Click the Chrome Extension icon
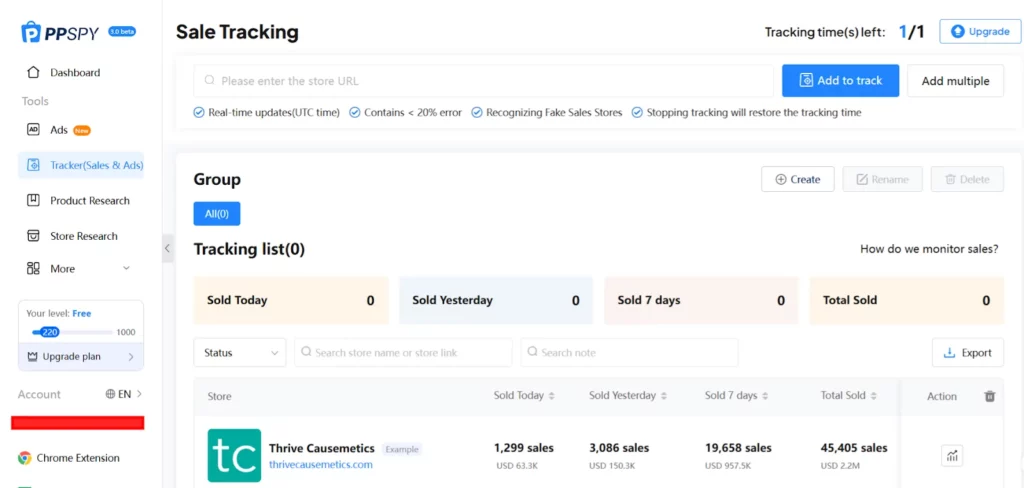Viewport: 1024px width, 488px height. (25, 458)
